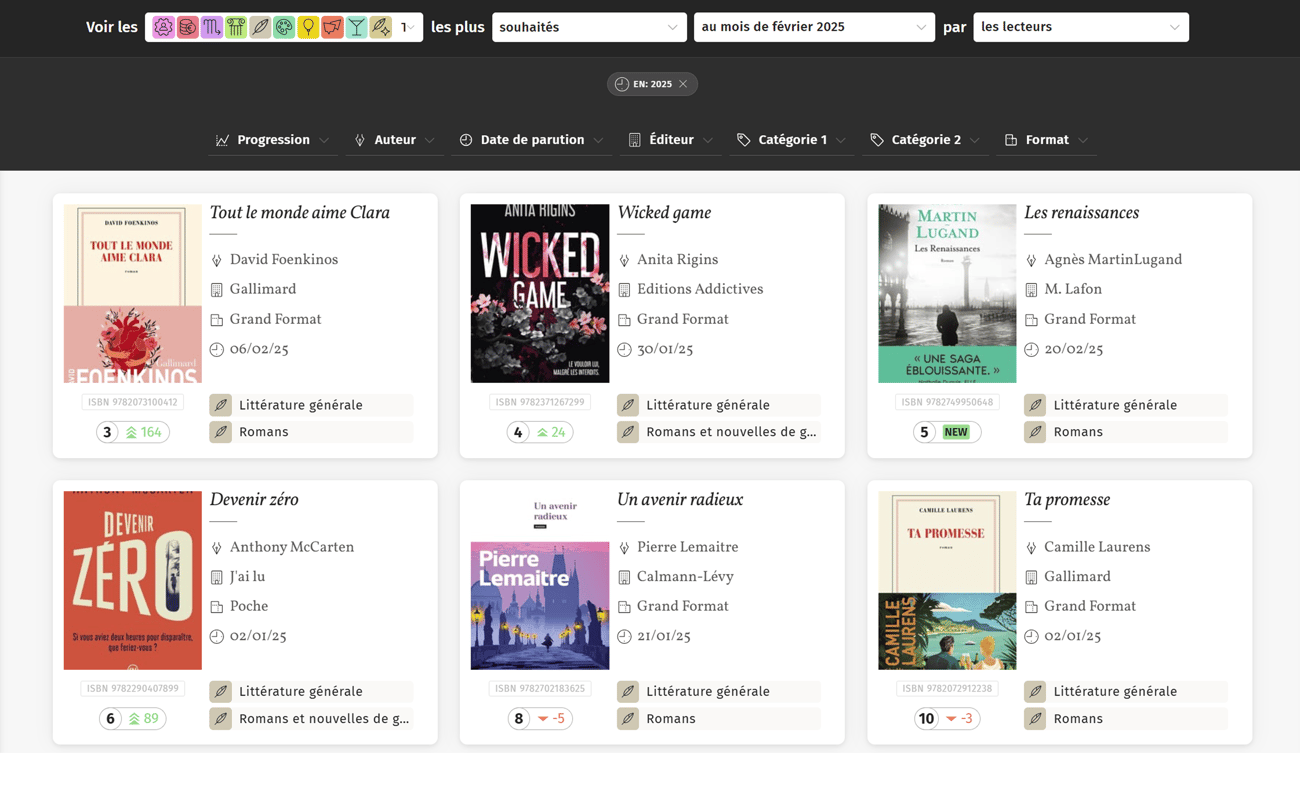
Task: Select the purple scorpio sign category icon
Action: [x=211, y=27]
